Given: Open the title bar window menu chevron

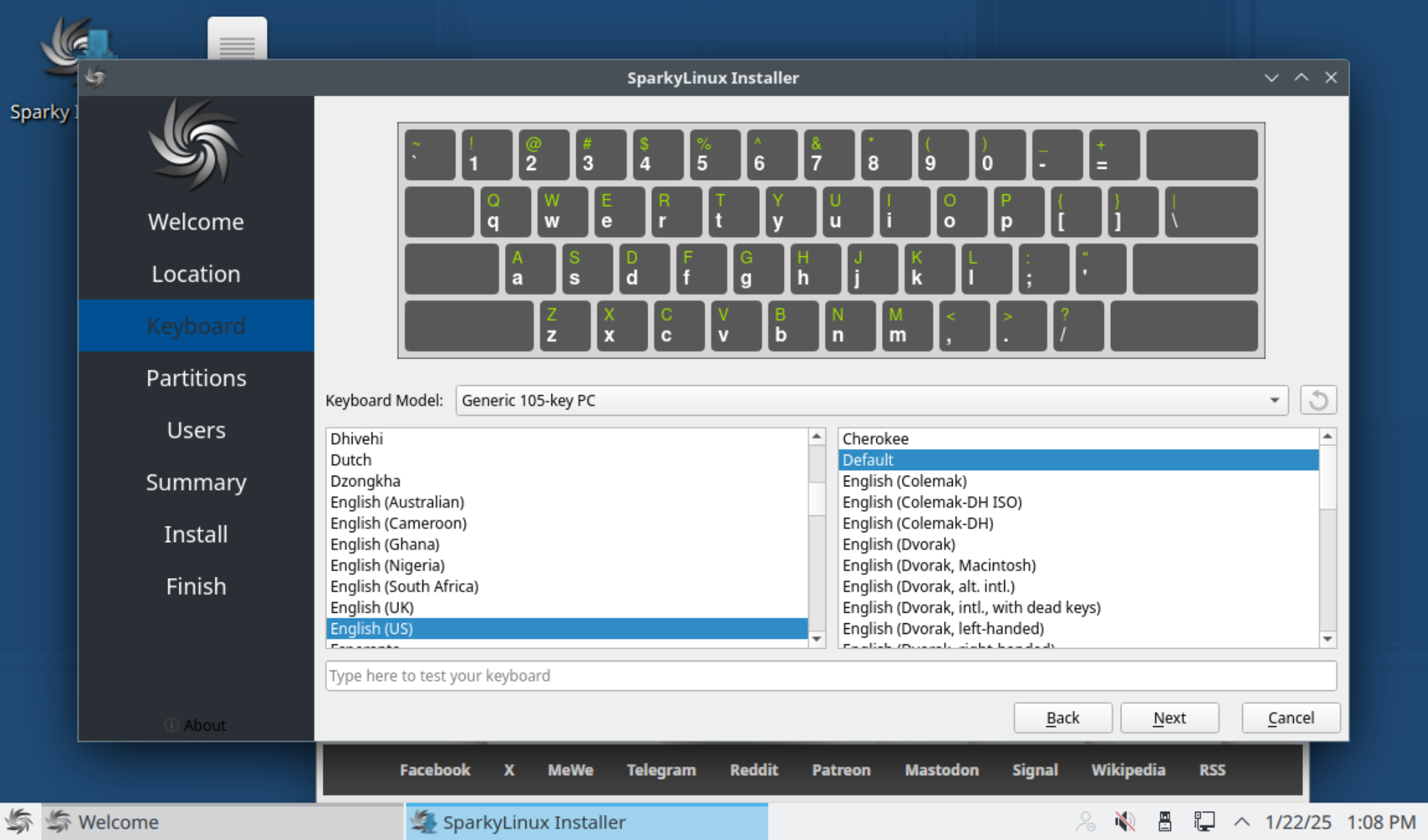Looking at the screenshot, I should coord(1271,78).
